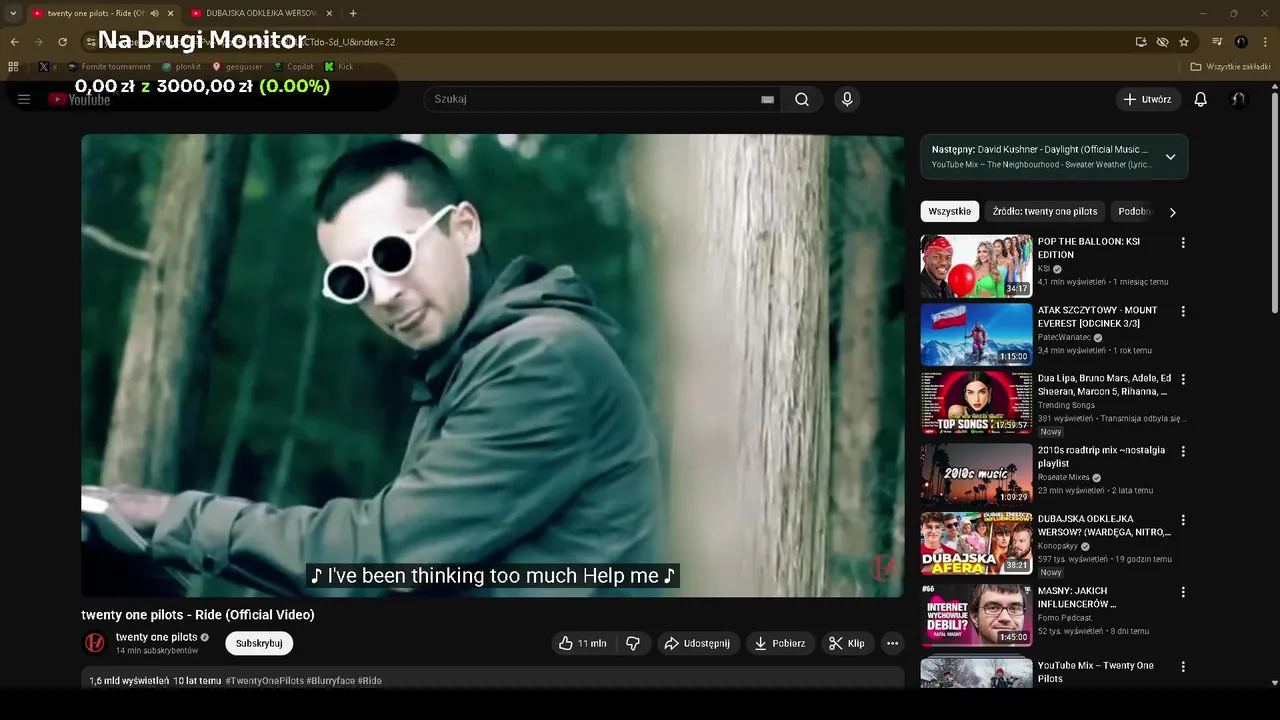Open POP THE BALLOON: KSI EDITION thumbnail
The image size is (1280, 720).
tap(976, 266)
